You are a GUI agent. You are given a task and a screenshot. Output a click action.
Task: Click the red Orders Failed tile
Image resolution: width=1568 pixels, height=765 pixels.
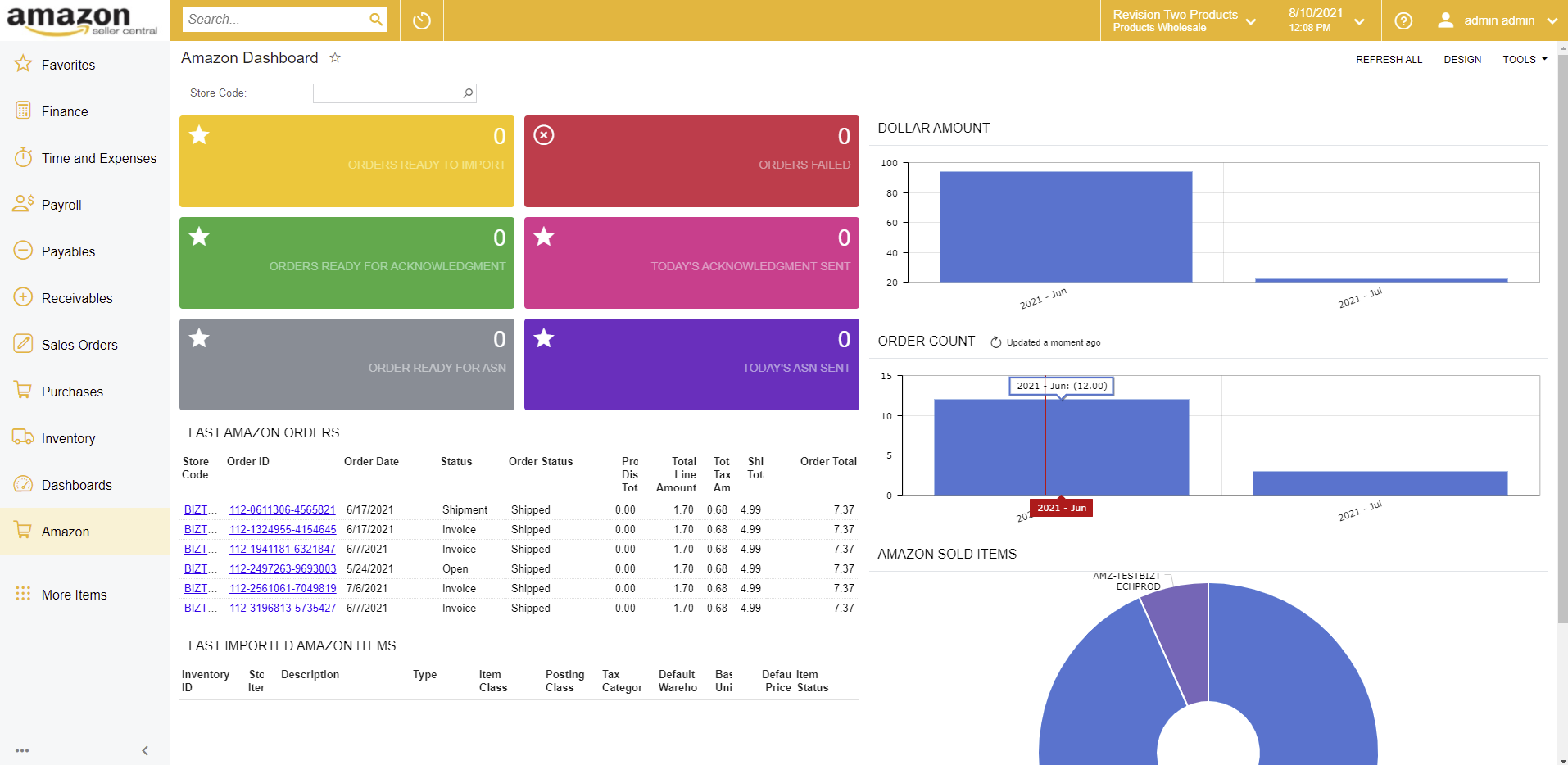[691, 161]
